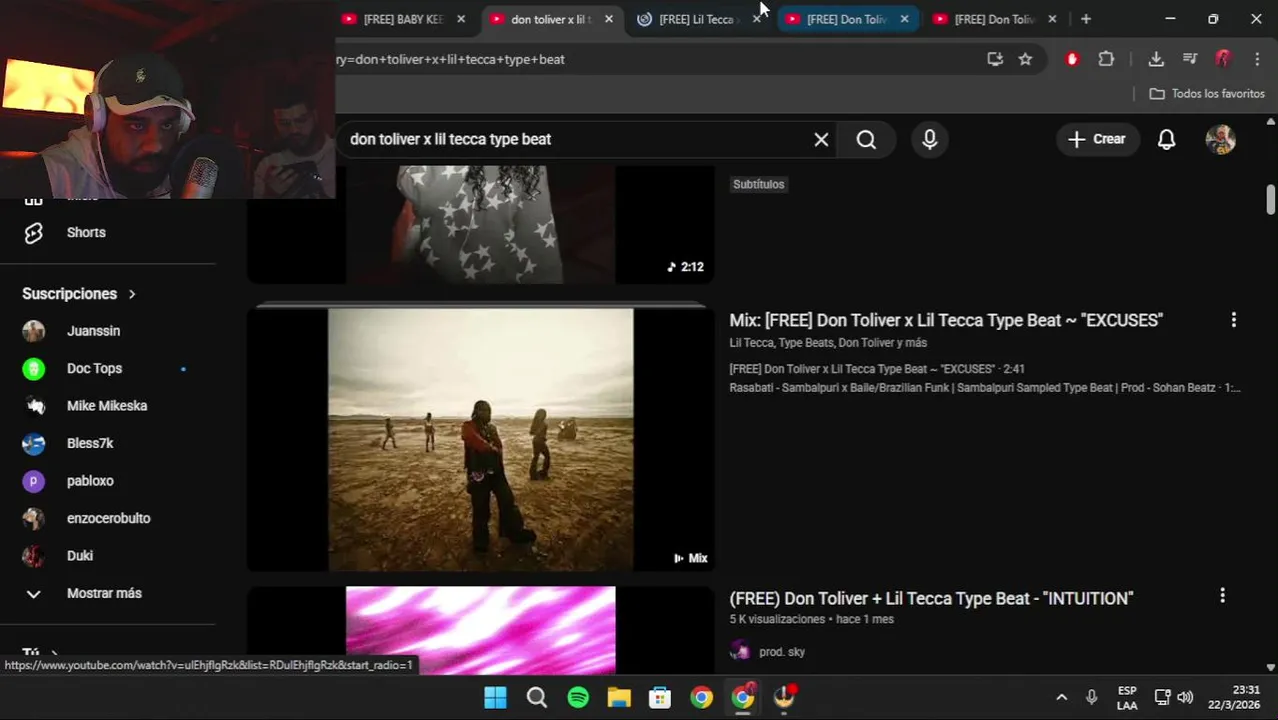Screen dimensions: 1278x720
Task: Open Microsoft Store from the taskbar
Action: click(x=660, y=697)
